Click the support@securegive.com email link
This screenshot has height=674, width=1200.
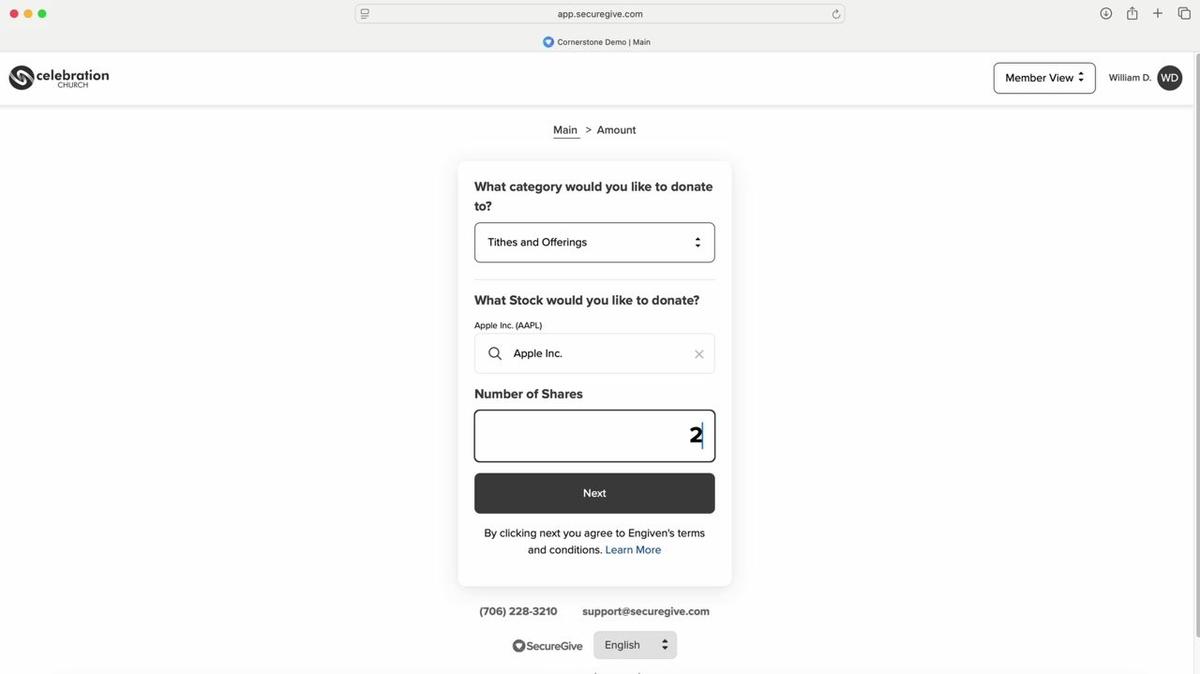coord(645,611)
